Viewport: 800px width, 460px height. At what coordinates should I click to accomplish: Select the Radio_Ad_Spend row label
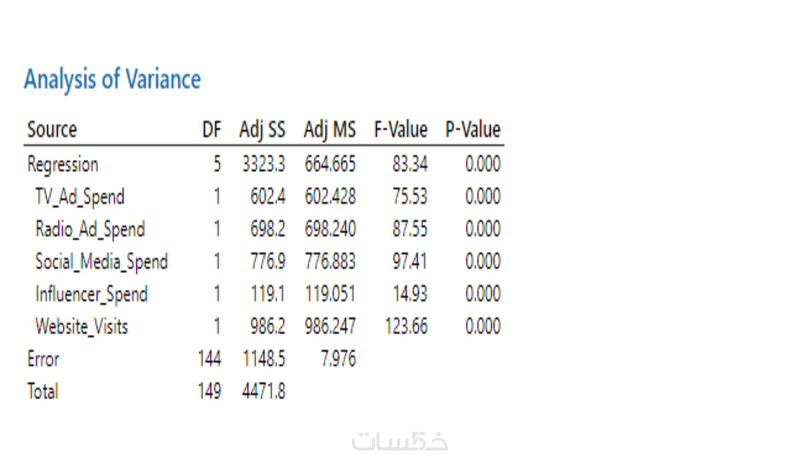(x=90, y=229)
